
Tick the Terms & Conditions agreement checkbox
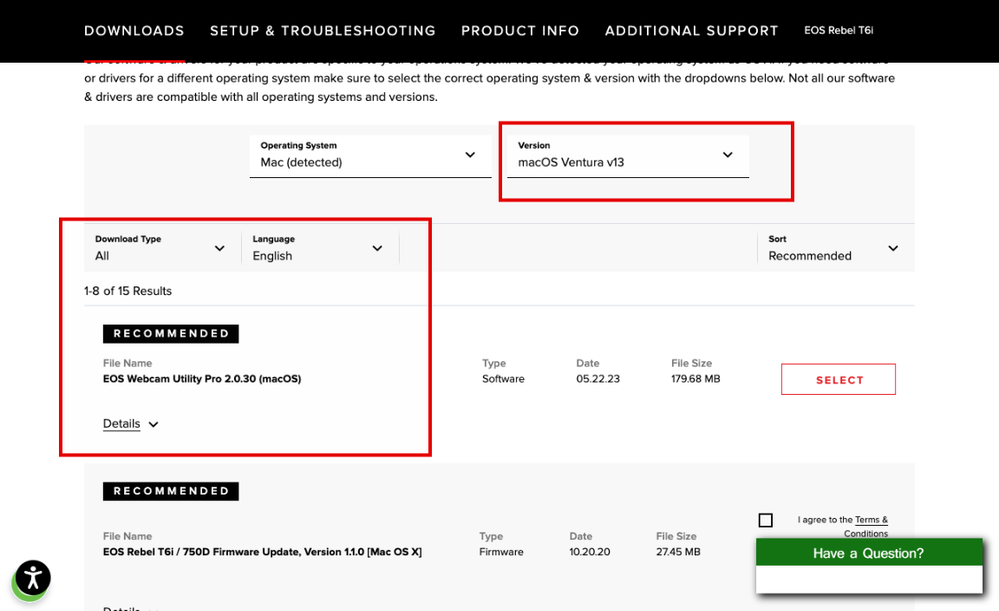pos(765,520)
